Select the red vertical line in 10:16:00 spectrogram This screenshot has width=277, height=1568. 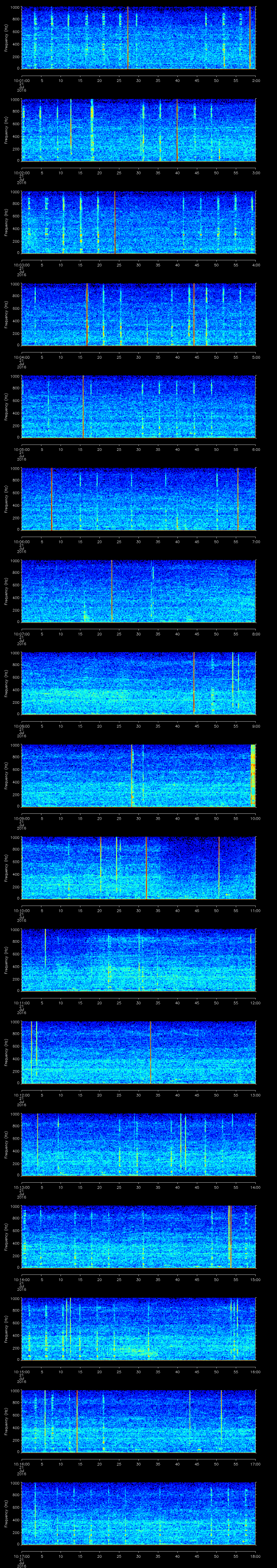point(77,1421)
